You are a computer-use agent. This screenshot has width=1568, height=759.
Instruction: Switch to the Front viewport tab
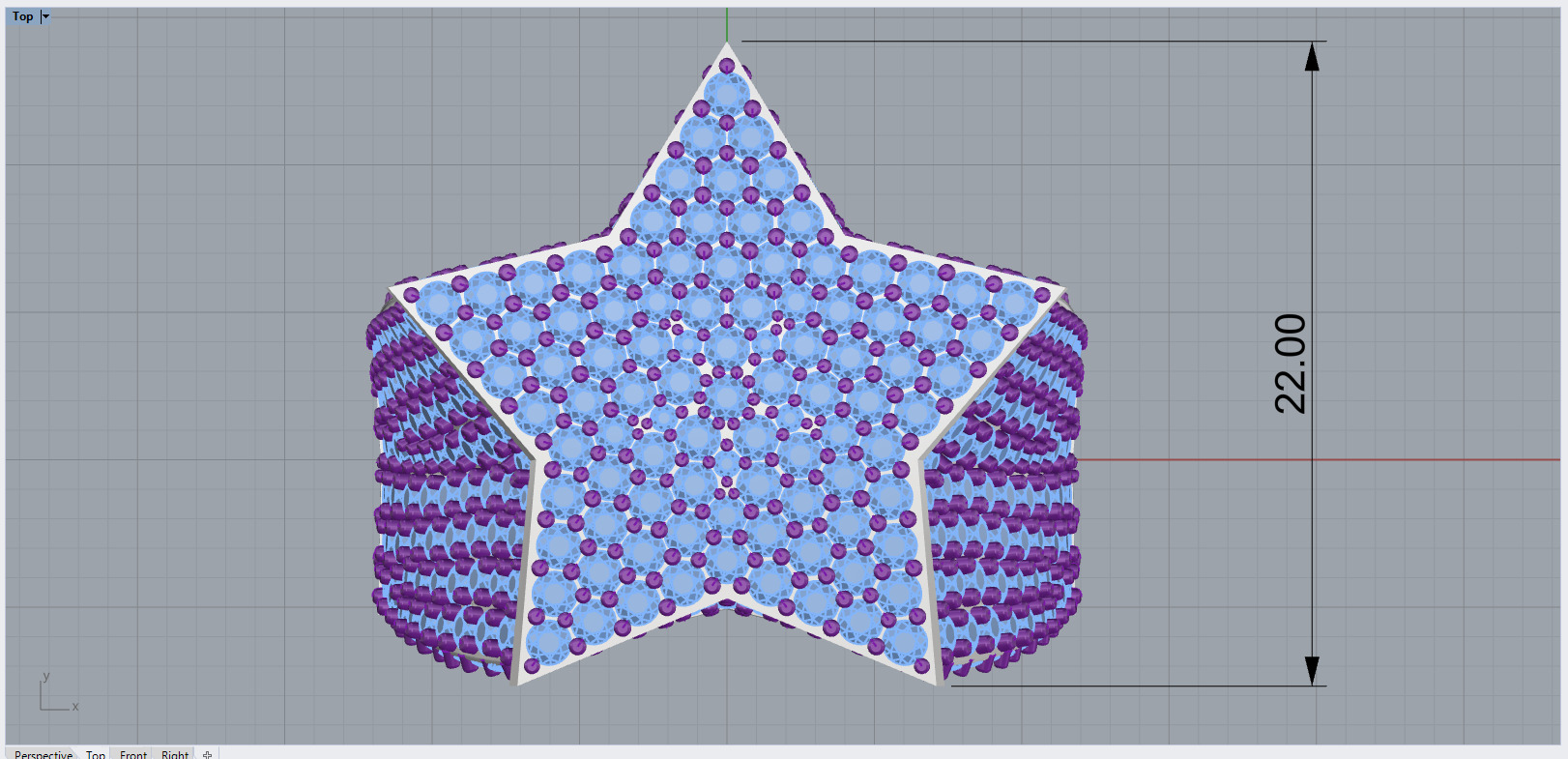(x=133, y=753)
